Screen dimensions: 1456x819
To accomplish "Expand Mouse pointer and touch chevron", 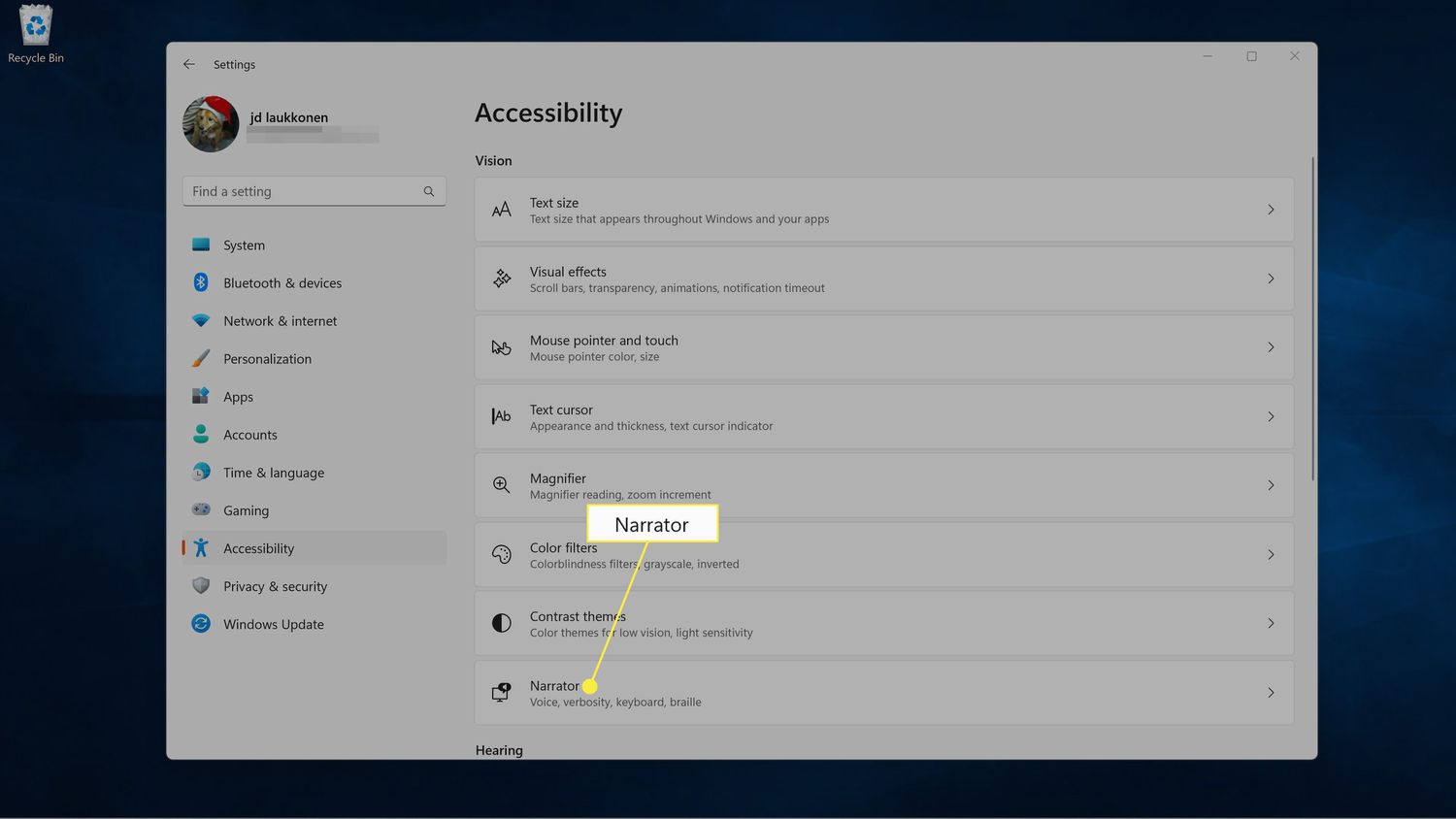I will [x=1271, y=347].
